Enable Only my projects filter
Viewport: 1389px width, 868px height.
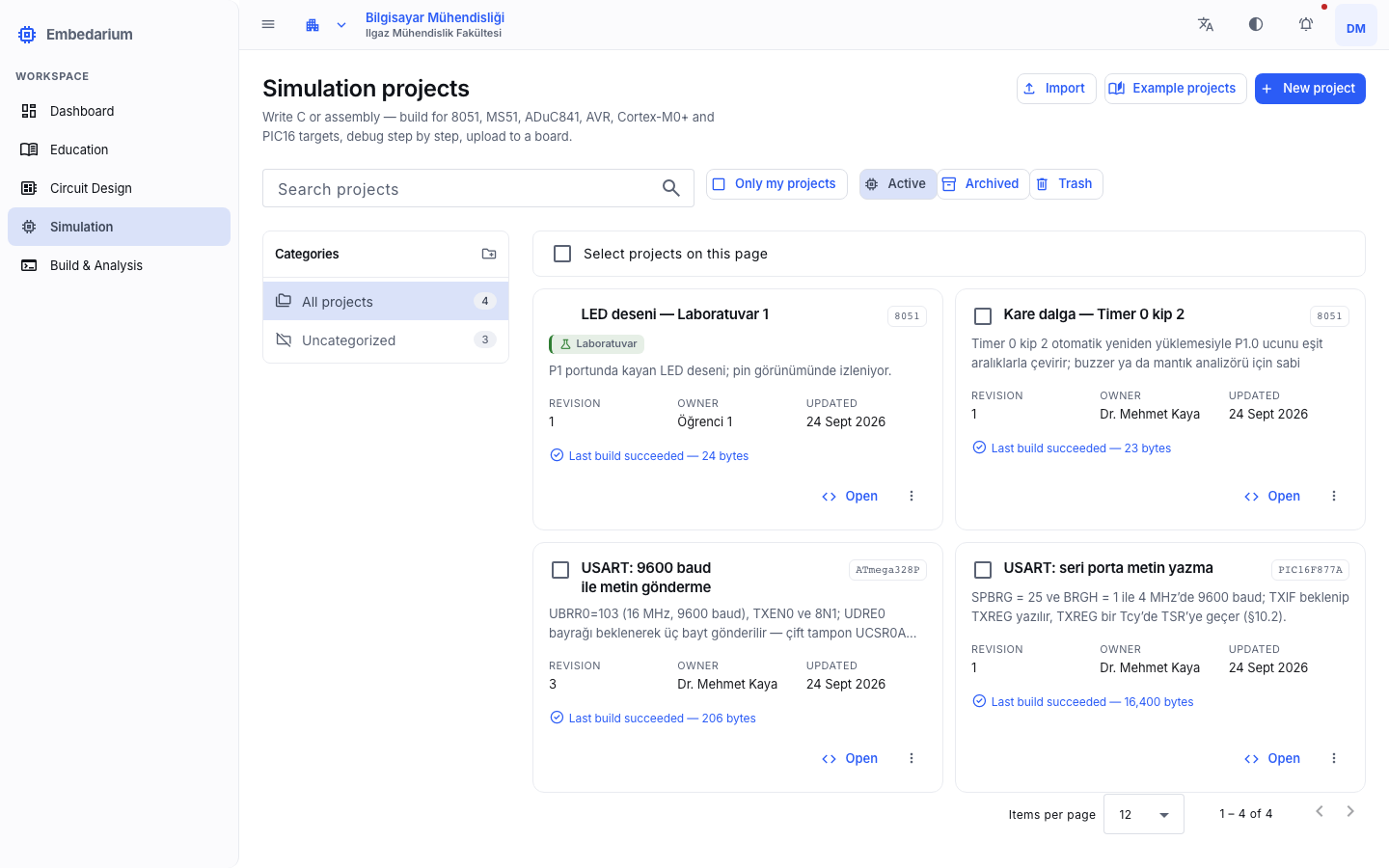(776, 184)
